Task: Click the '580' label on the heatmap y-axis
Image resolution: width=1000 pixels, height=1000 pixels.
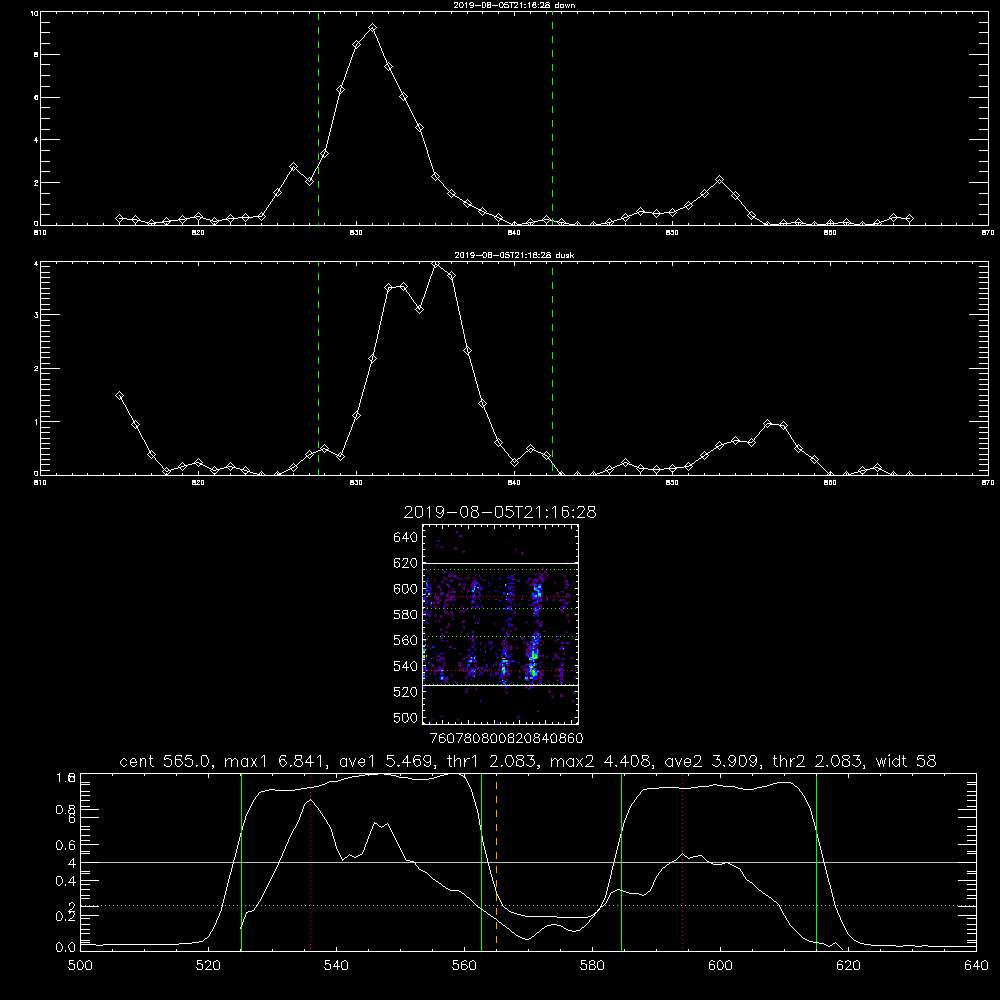Action: click(406, 615)
